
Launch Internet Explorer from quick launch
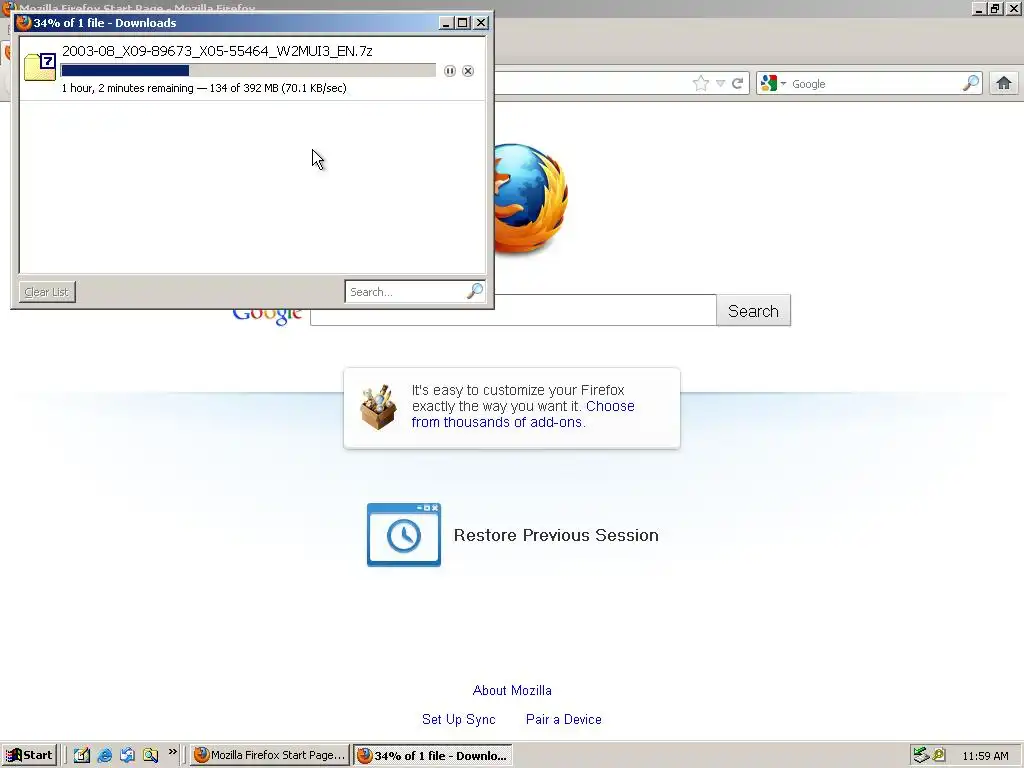click(104, 755)
